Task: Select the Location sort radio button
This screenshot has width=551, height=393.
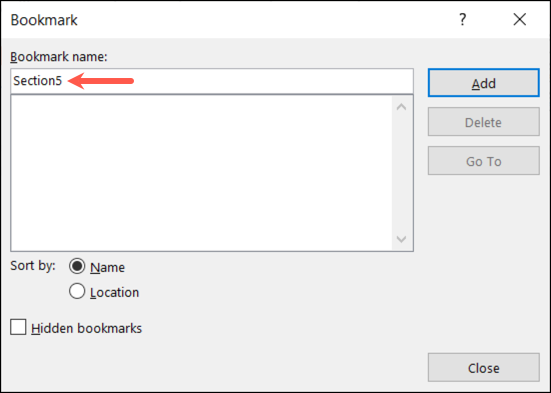Action: click(77, 291)
